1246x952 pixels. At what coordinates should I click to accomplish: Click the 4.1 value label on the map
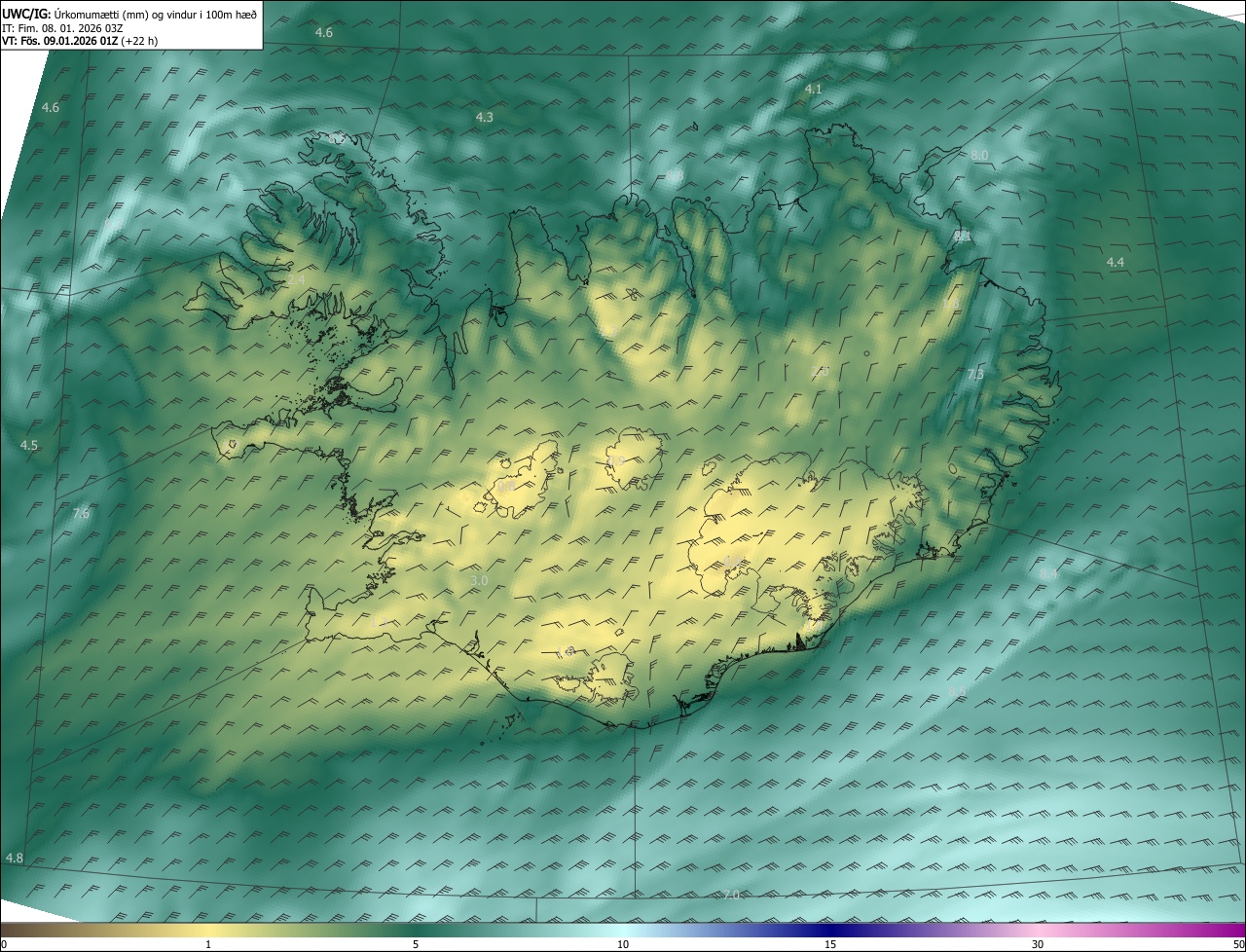coord(813,89)
